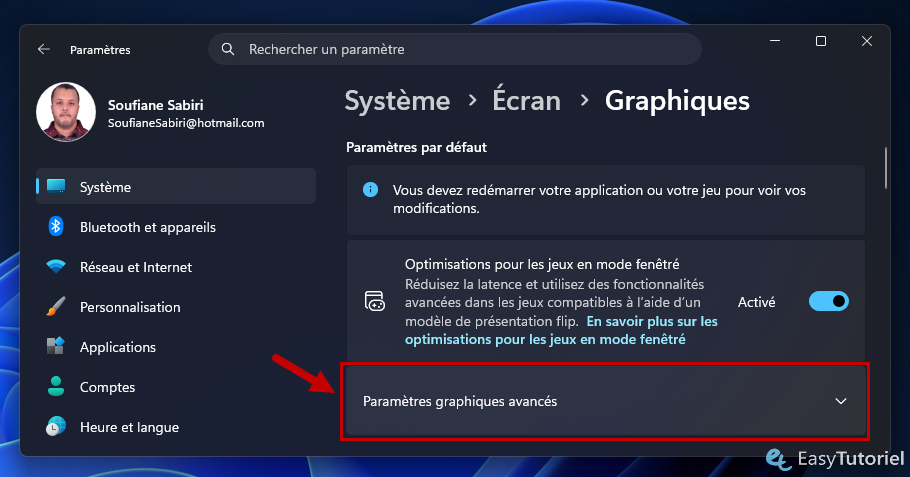The height and width of the screenshot is (477, 910).
Task: Expand Paramètres graphiques avancés section
Action: click(605, 401)
